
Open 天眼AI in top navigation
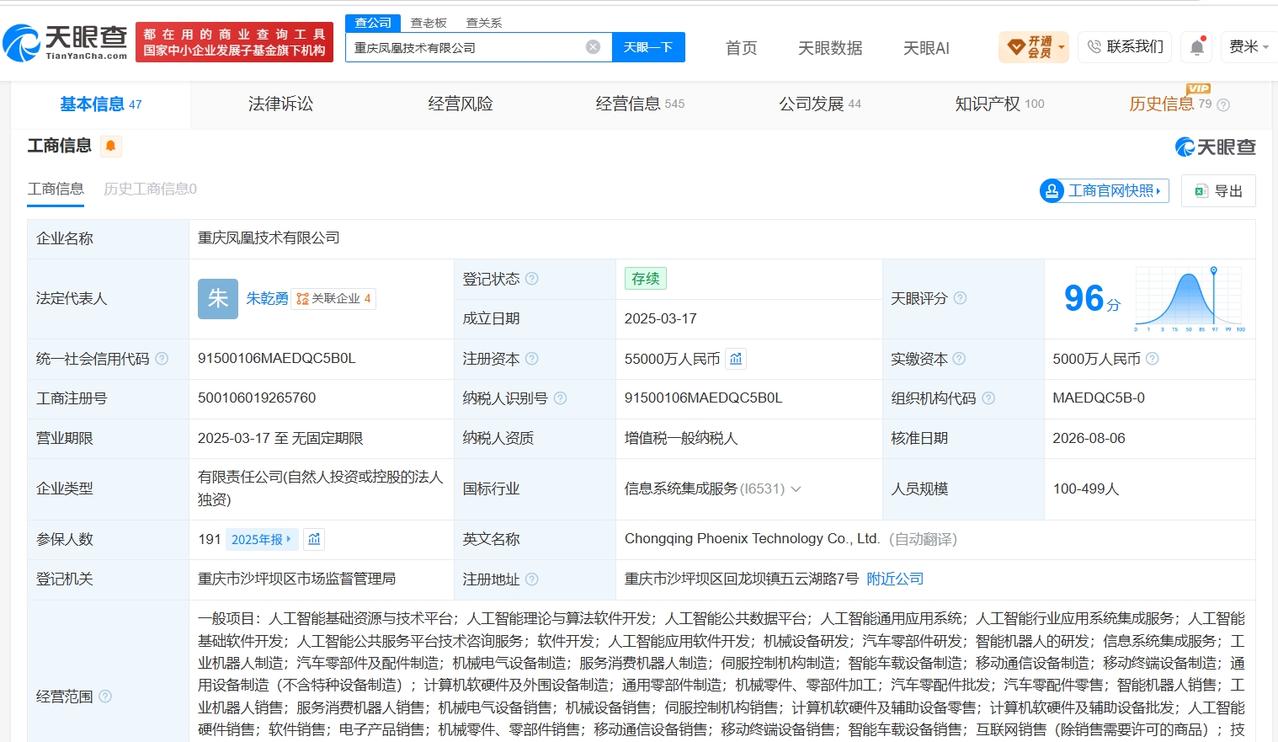pyautogui.click(x=926, y=47)
